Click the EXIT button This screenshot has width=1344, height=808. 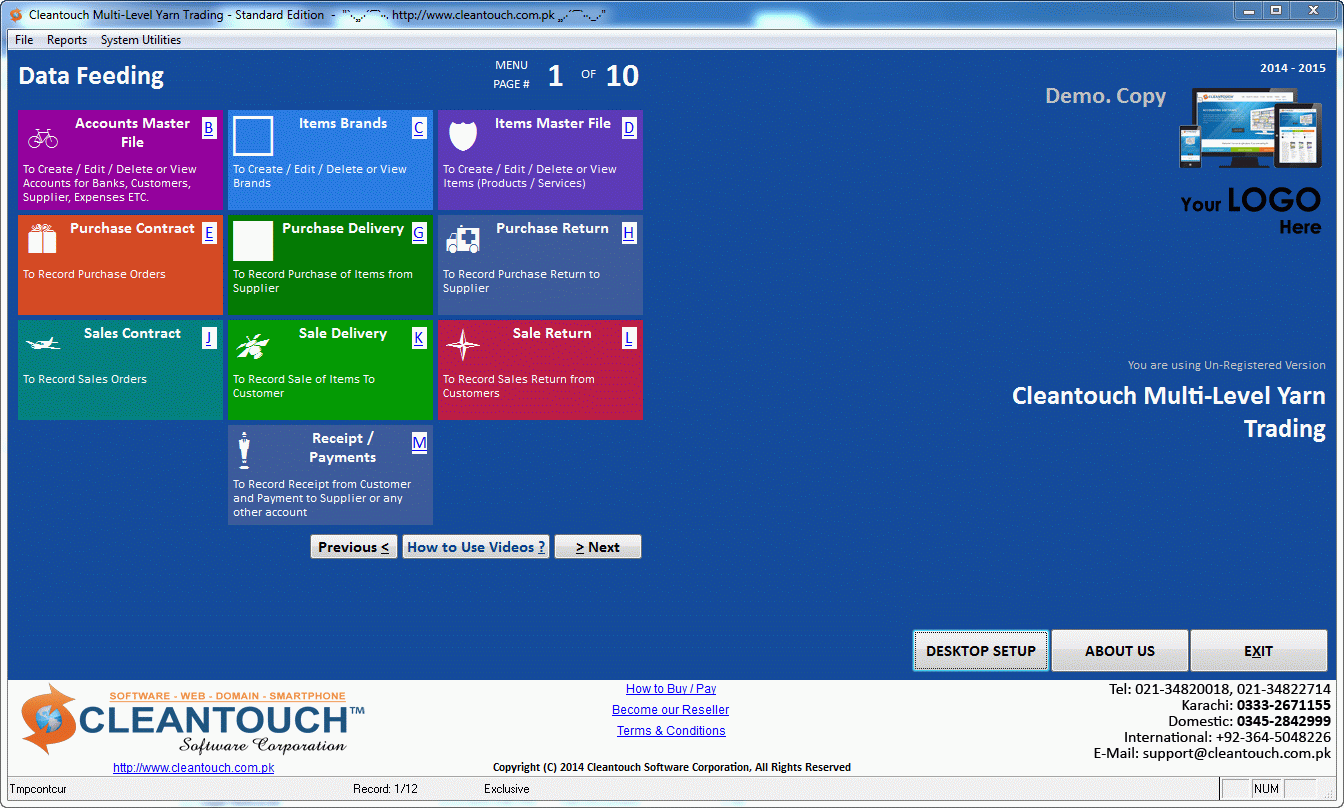pos(1258,651)
